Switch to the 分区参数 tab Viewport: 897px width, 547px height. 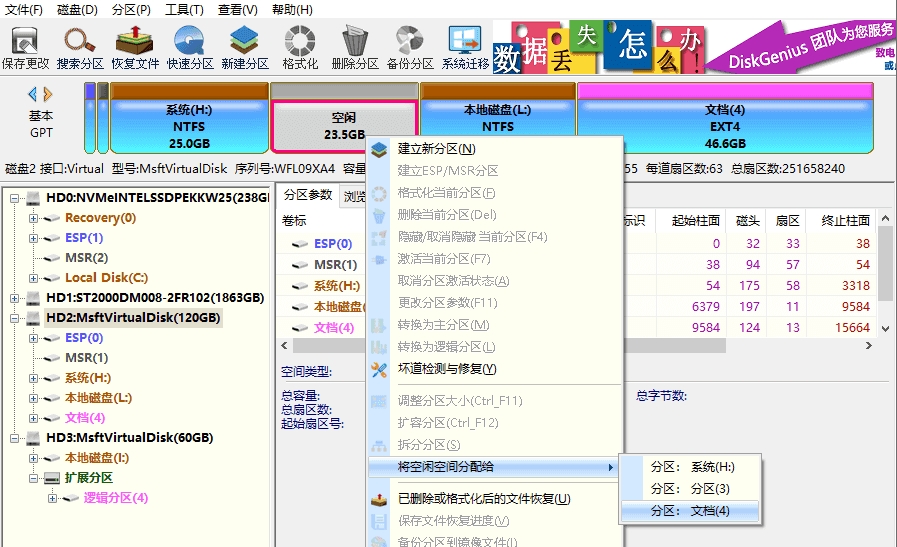tap(307, 195)
